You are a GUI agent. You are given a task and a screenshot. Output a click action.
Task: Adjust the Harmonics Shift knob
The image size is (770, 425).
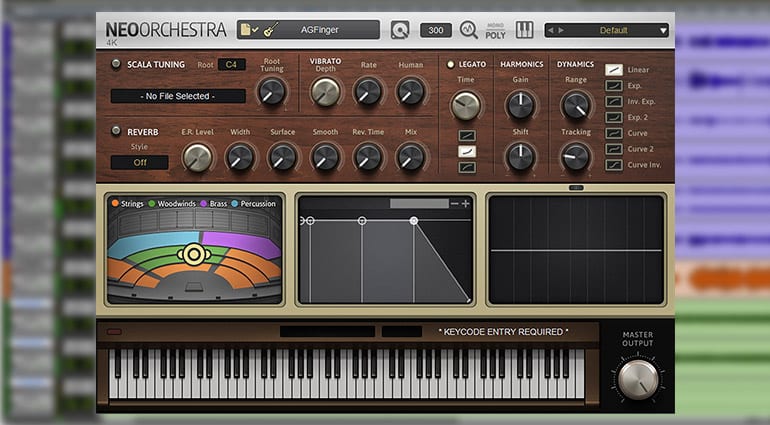pos(520,157)
